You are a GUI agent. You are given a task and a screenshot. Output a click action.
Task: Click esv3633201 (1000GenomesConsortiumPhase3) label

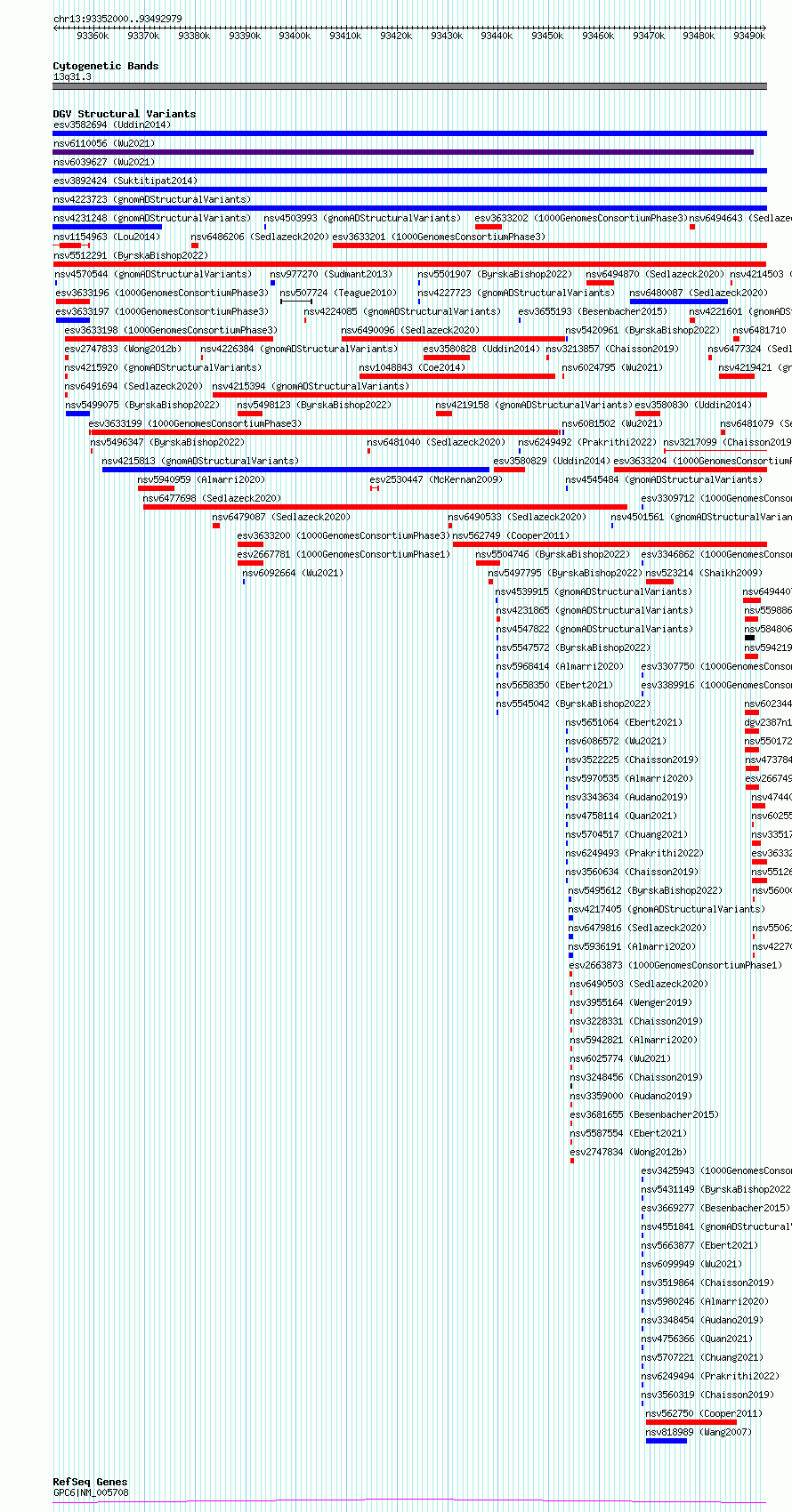point(440,237)
